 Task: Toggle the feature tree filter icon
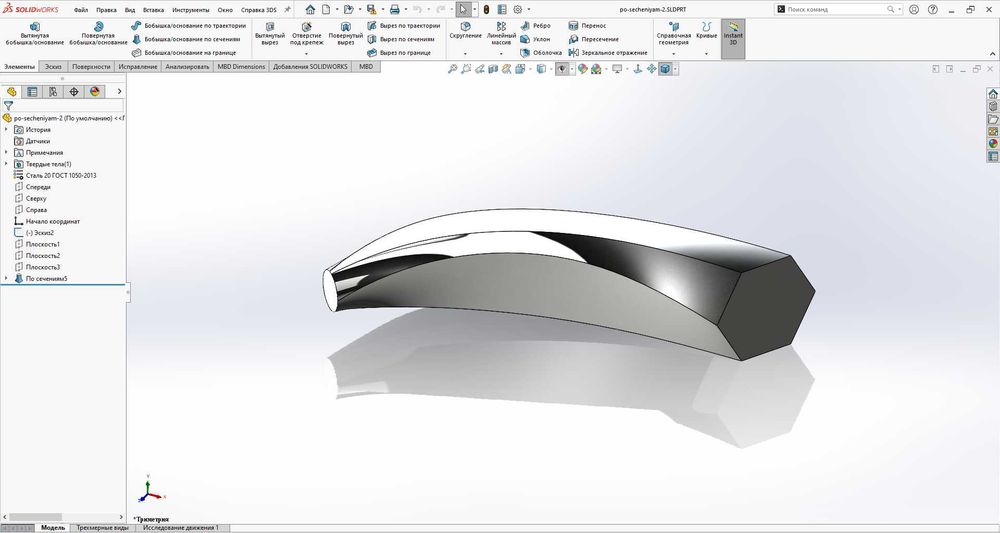coord(9,105)
